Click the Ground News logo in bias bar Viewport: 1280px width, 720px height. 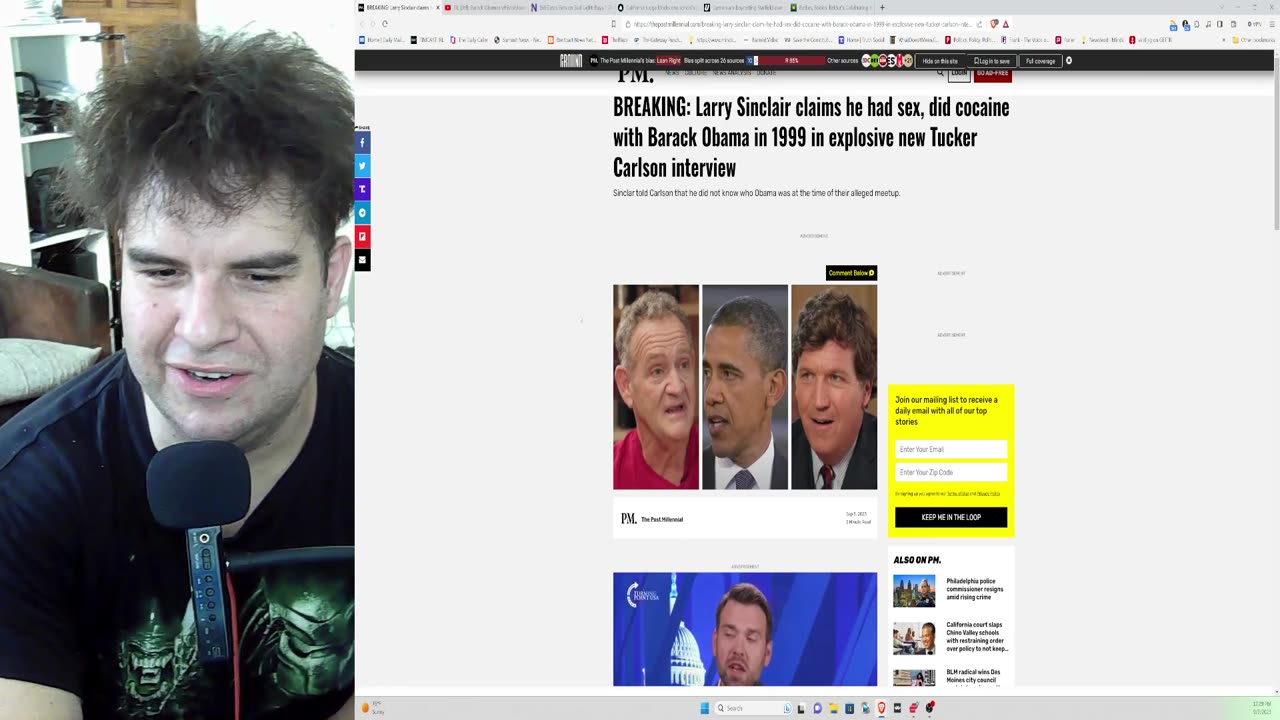click(571, 61)
